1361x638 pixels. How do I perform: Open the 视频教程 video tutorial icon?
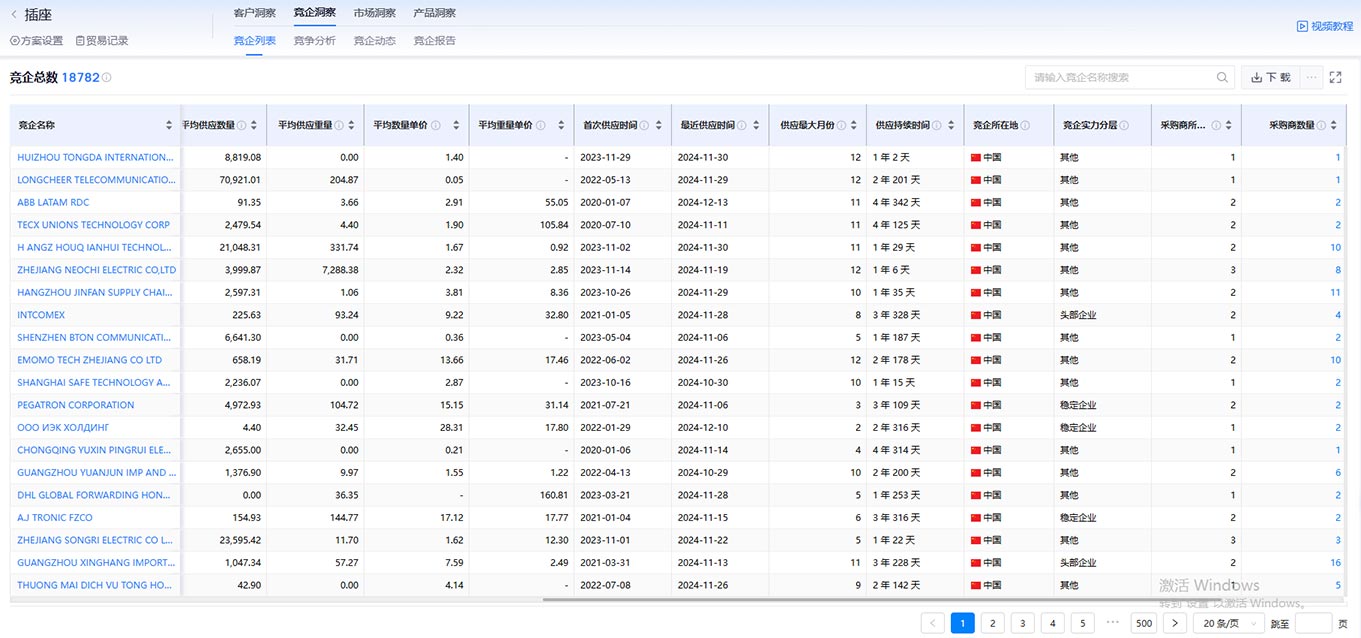pos(1302,26)
